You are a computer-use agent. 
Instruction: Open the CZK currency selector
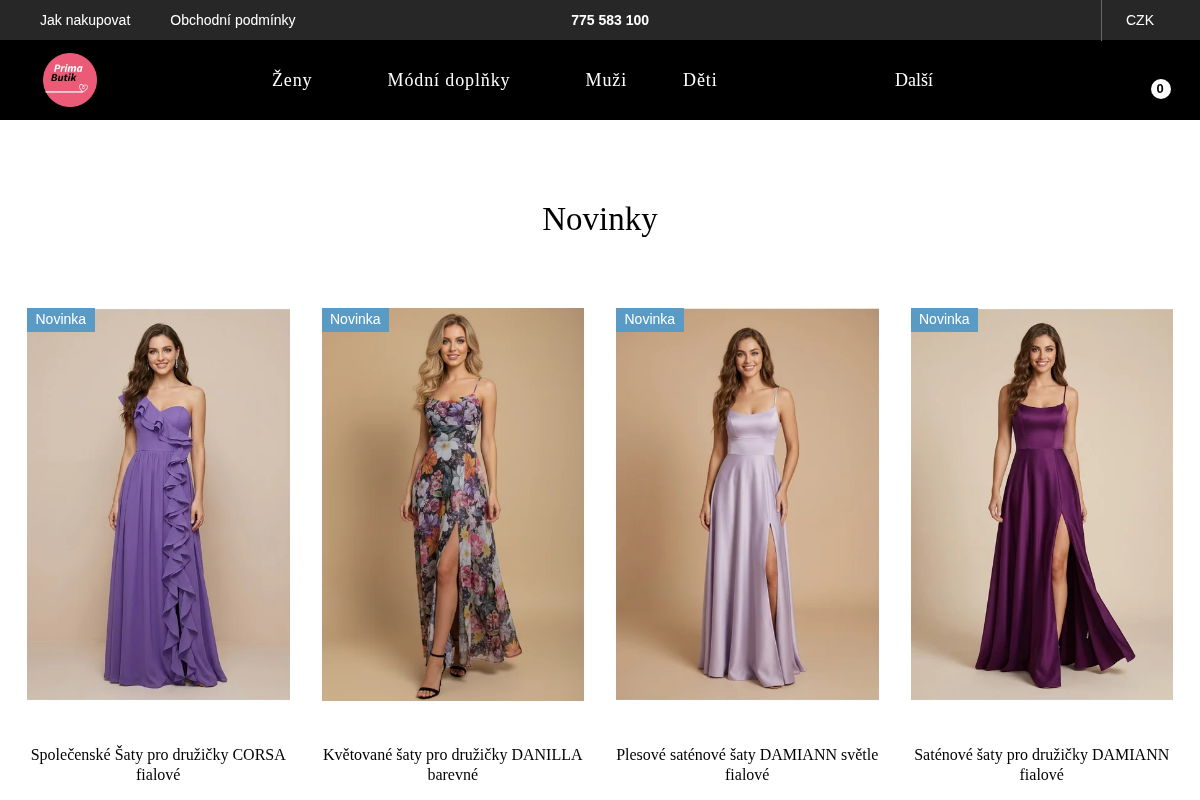1140,20
